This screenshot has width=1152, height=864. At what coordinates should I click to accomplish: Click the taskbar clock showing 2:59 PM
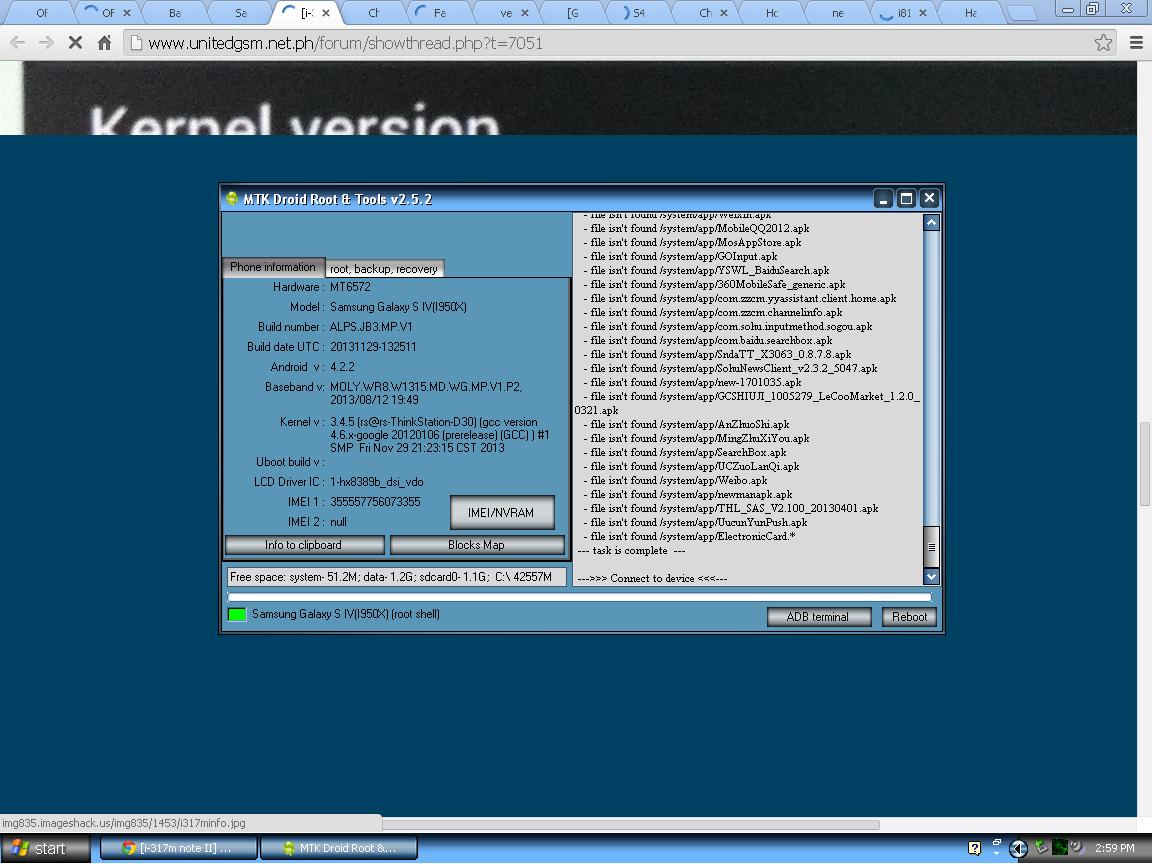(1115, 848)
